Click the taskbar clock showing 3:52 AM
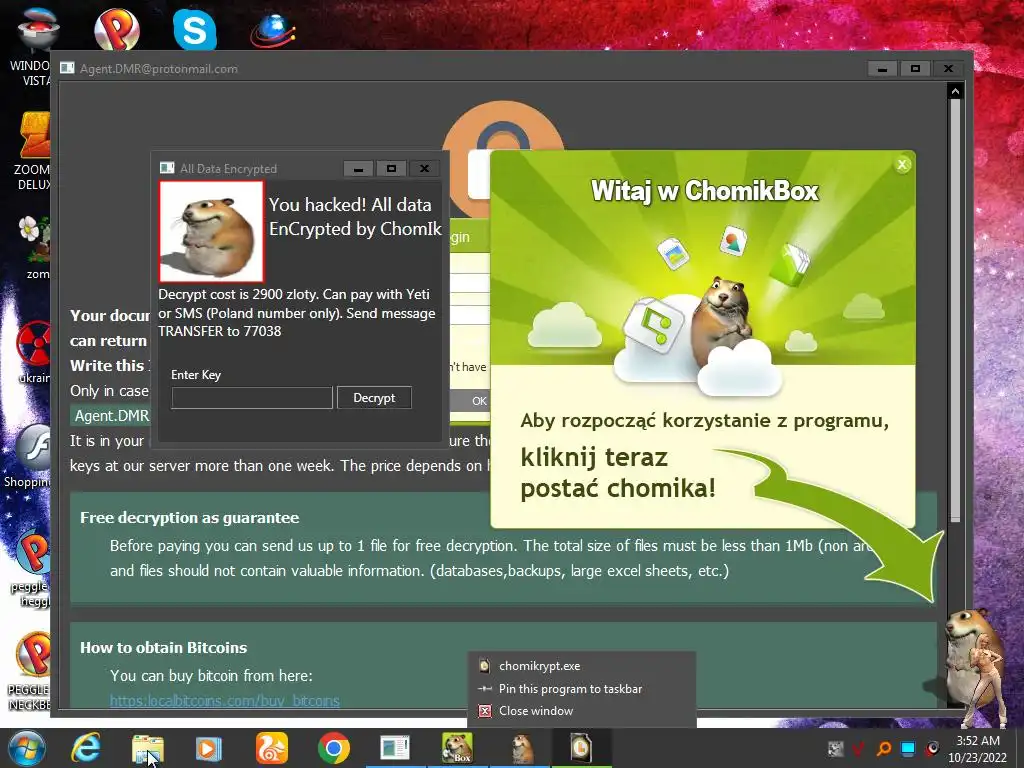Viewport: 1024px width, 768px height. (978, 748)
